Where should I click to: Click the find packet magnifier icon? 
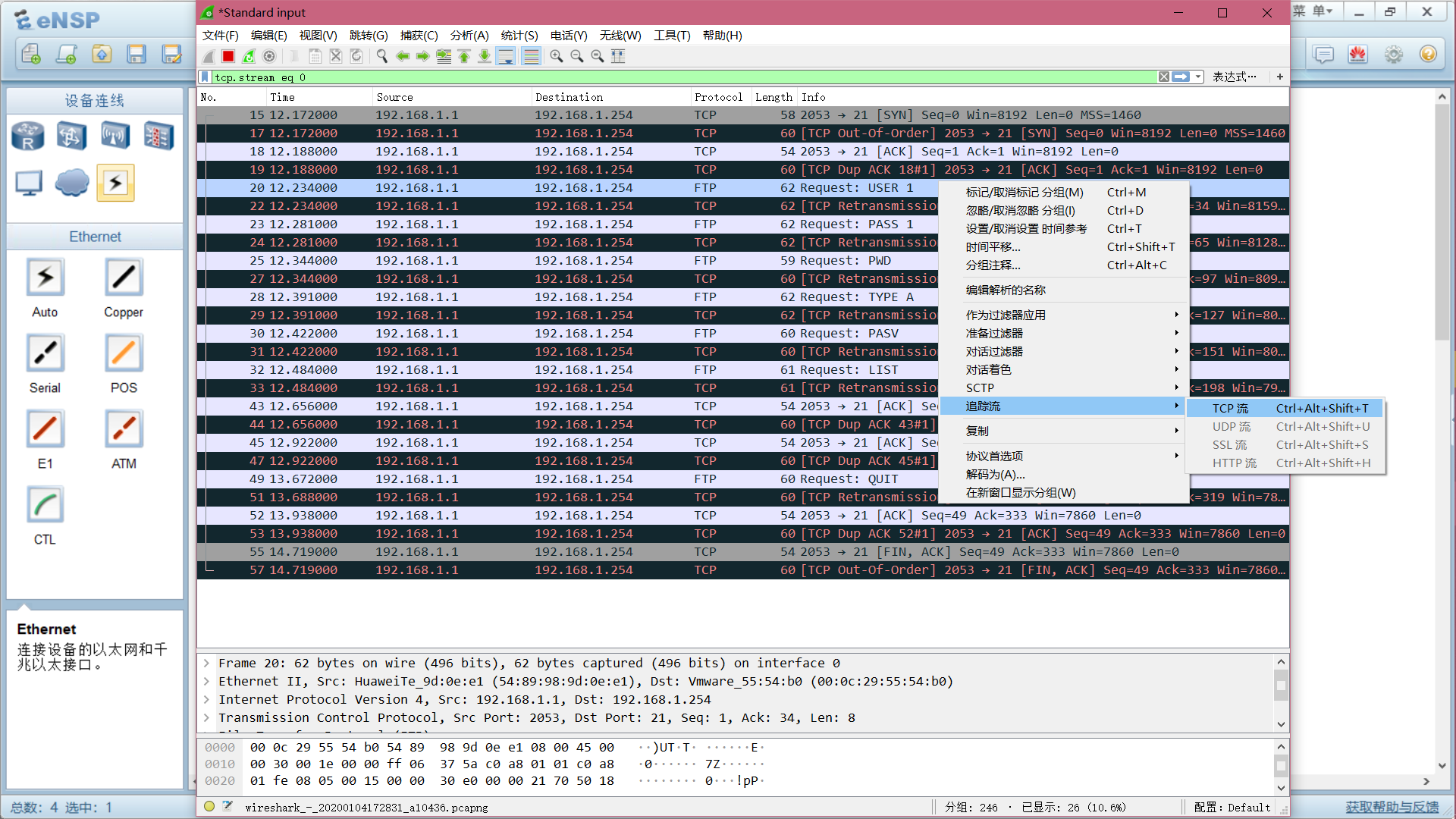tap(382, 56)
